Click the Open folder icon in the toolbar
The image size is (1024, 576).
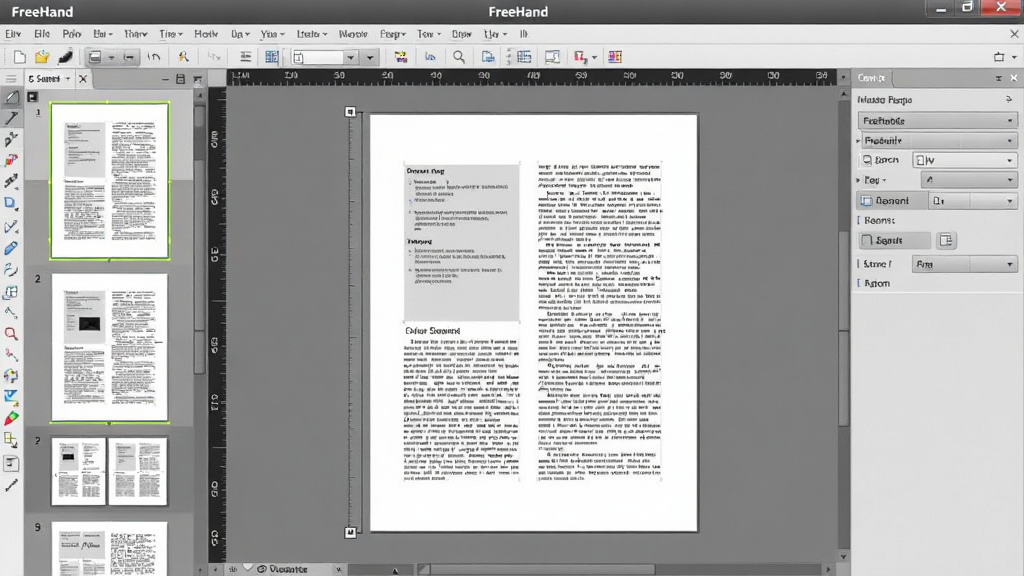click(42, 57)
